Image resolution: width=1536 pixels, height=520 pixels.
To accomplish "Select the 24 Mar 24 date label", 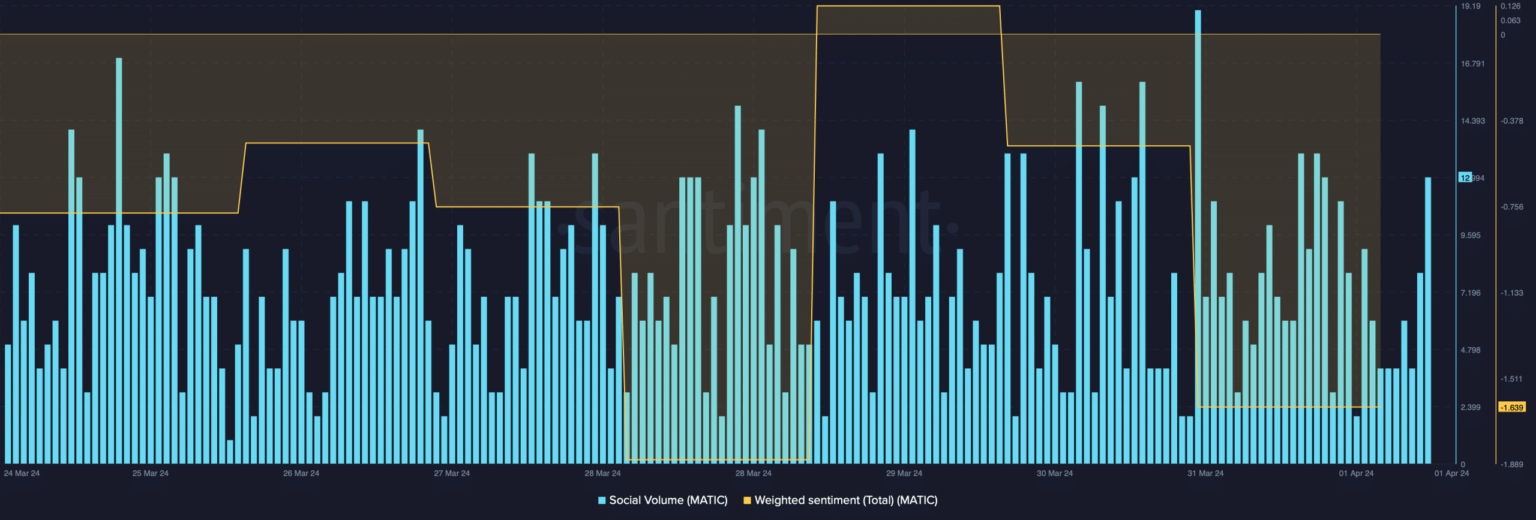I will tap(22, 473).
